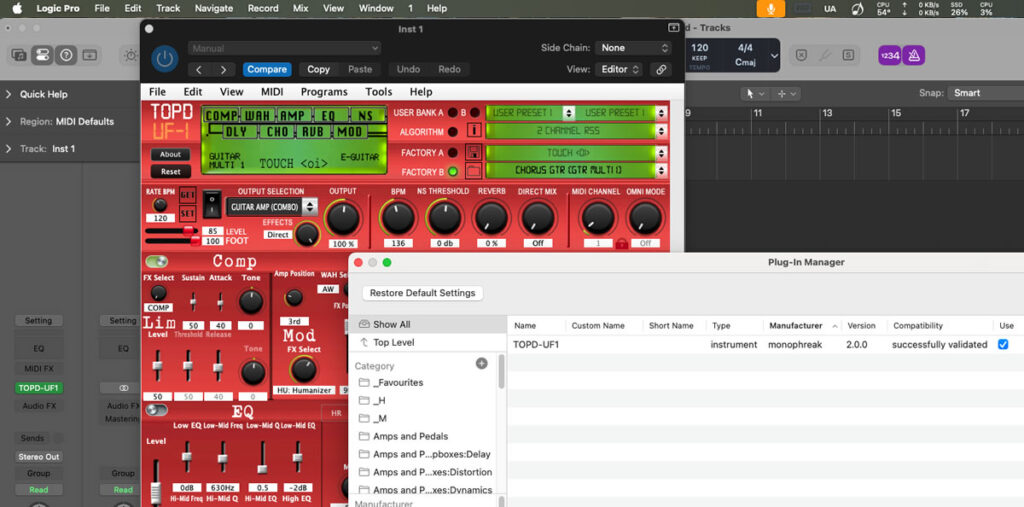Image resolution: width=1024 pixels, height=507 pixels.
Task: Open the Apple menu
Action: 18,8
